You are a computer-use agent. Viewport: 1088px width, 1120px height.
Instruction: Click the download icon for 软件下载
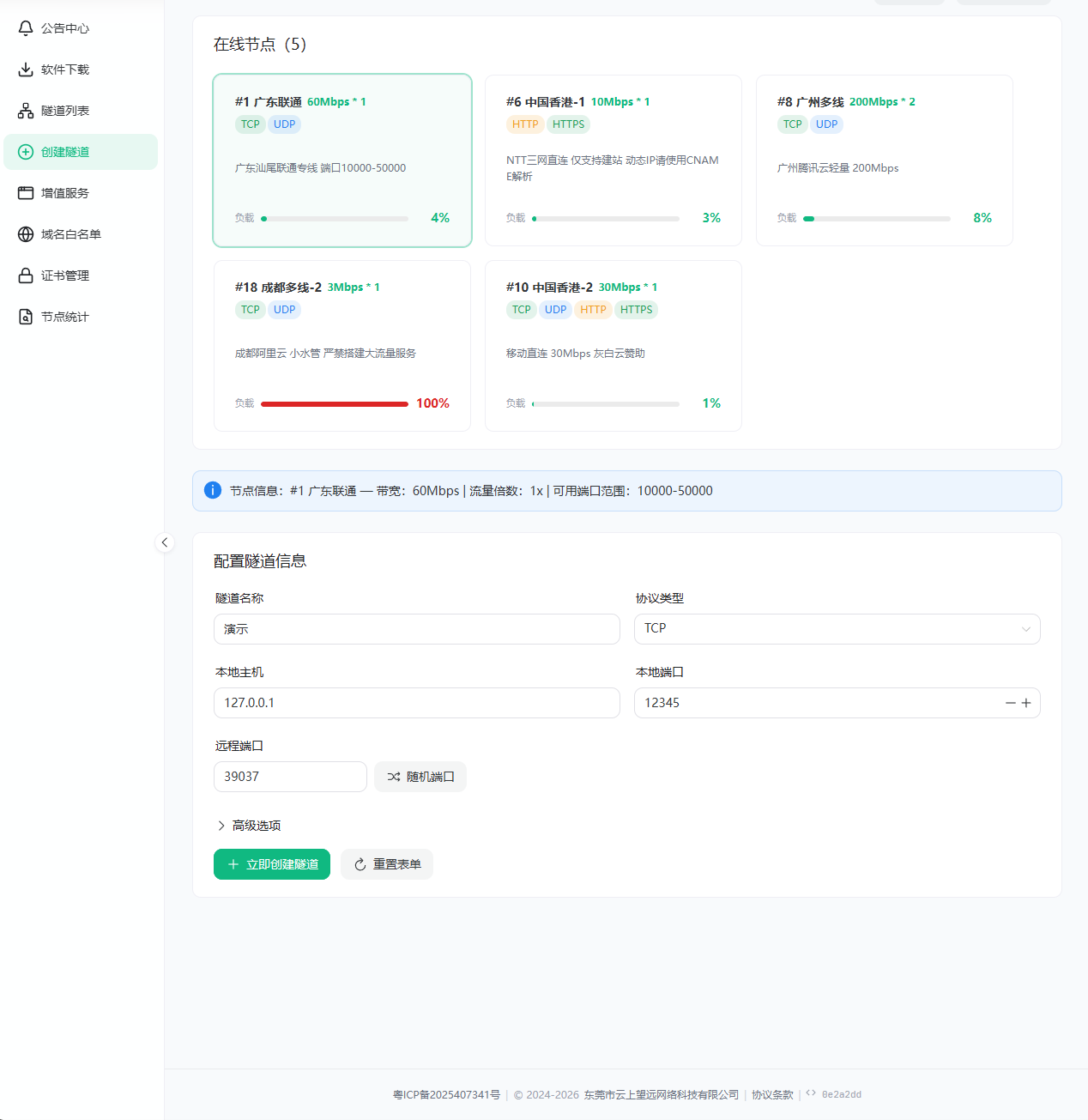click(26, 70)
